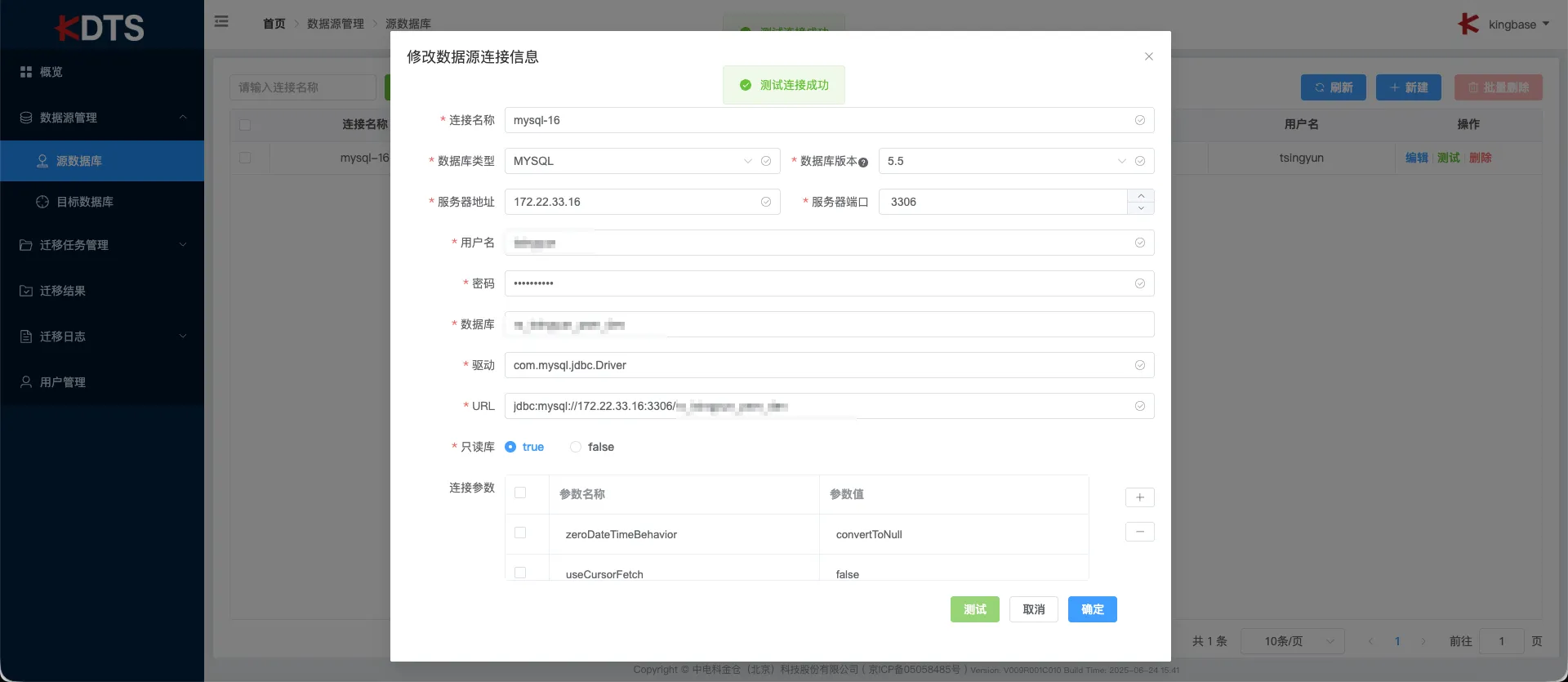This screenshot has height=682, width=1568.
Task: Click the KDTS logo
Action: 100,28
